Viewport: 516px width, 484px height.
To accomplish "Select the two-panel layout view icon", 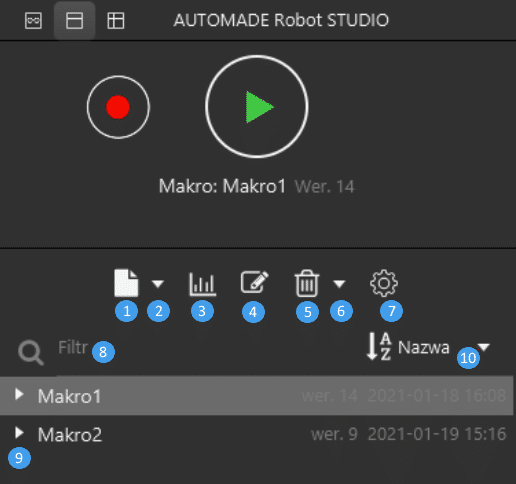I will click(x=75, y=21).
